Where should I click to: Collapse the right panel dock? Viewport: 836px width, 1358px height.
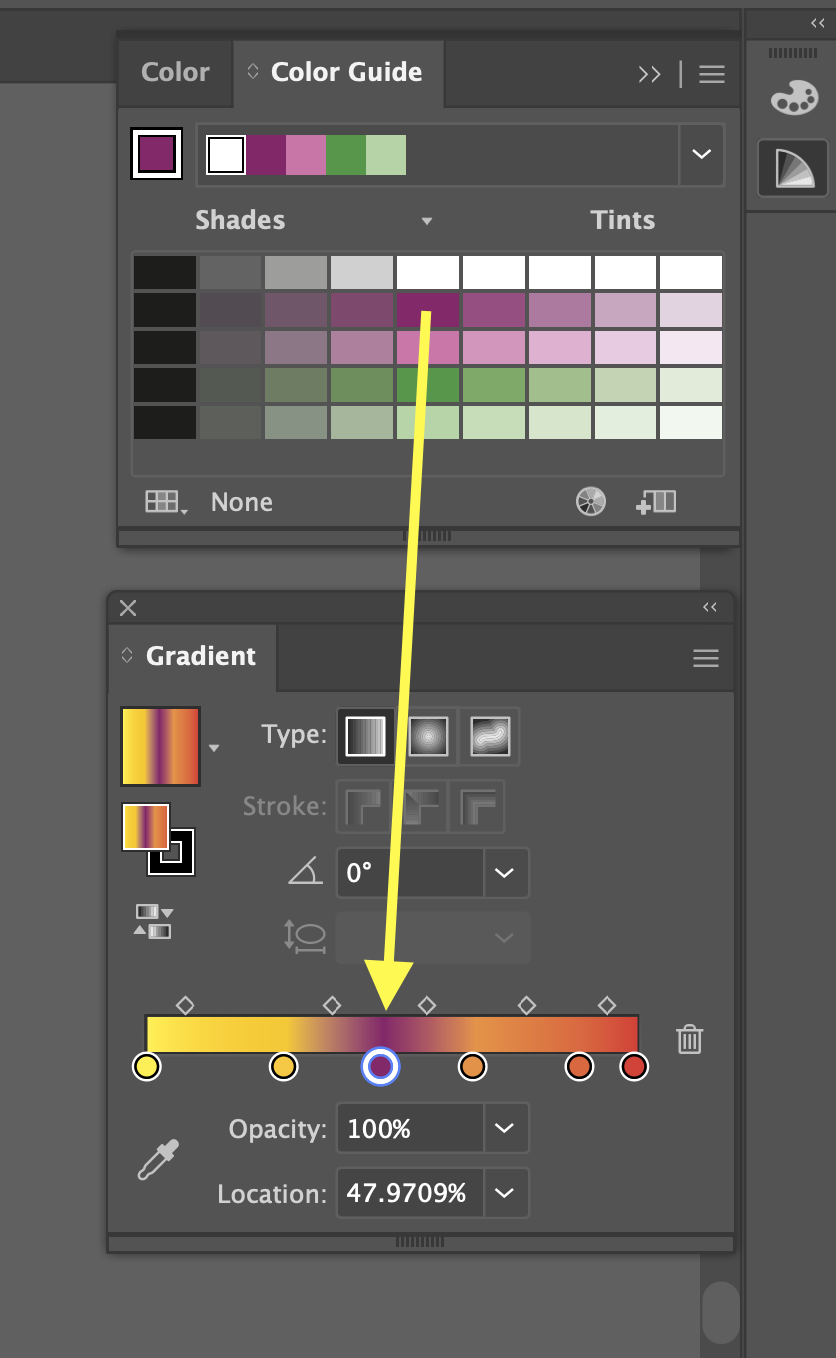816,22
